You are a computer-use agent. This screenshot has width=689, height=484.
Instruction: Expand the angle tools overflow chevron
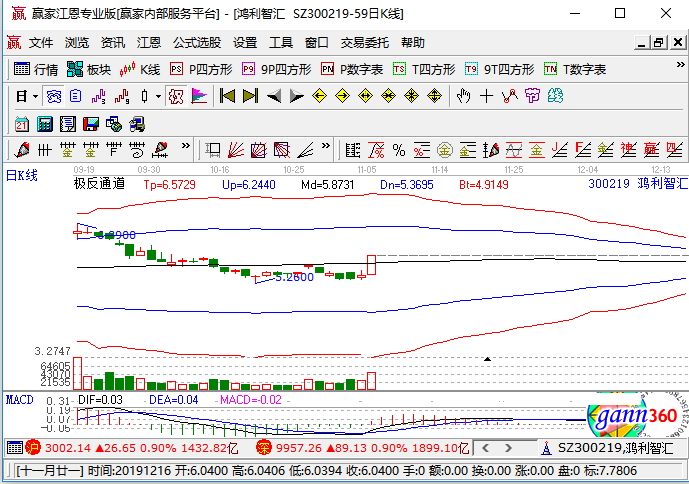tap(326, 146)
